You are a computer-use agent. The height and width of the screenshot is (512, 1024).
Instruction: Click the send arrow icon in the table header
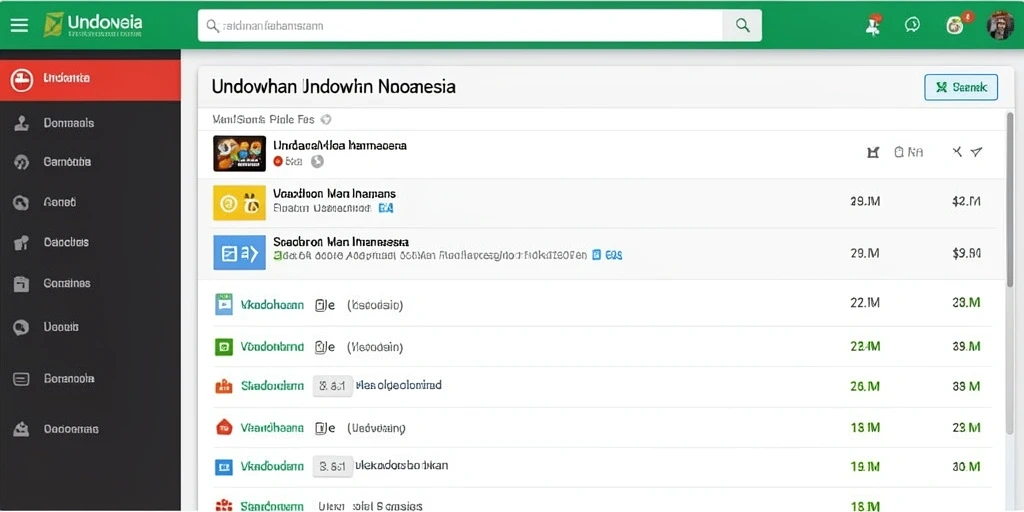point(976,152)
